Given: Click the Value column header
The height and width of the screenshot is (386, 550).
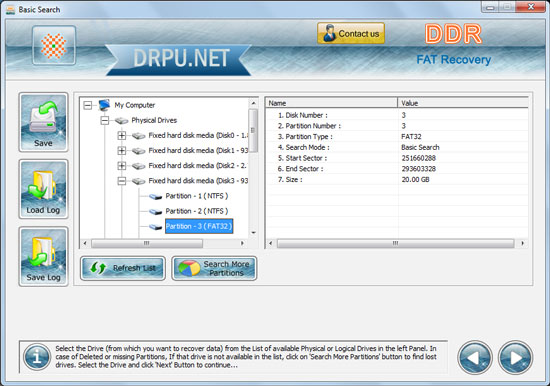Looking at the screenshot, I should pyautogui.click(x=463, y=103).
